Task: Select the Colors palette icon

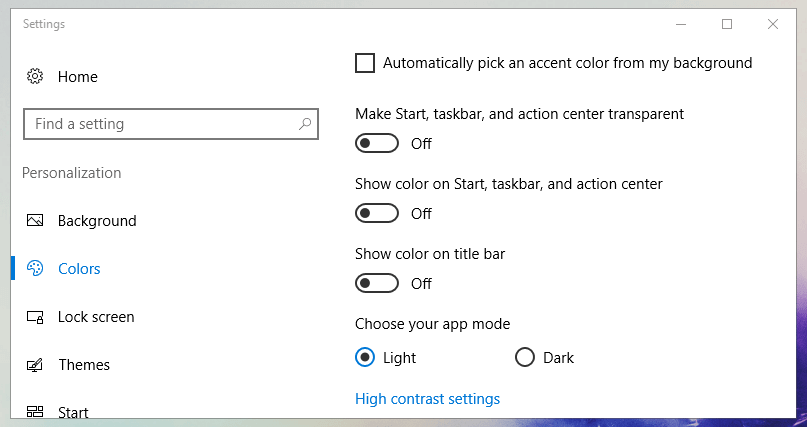Action: (x=35, y=269)
